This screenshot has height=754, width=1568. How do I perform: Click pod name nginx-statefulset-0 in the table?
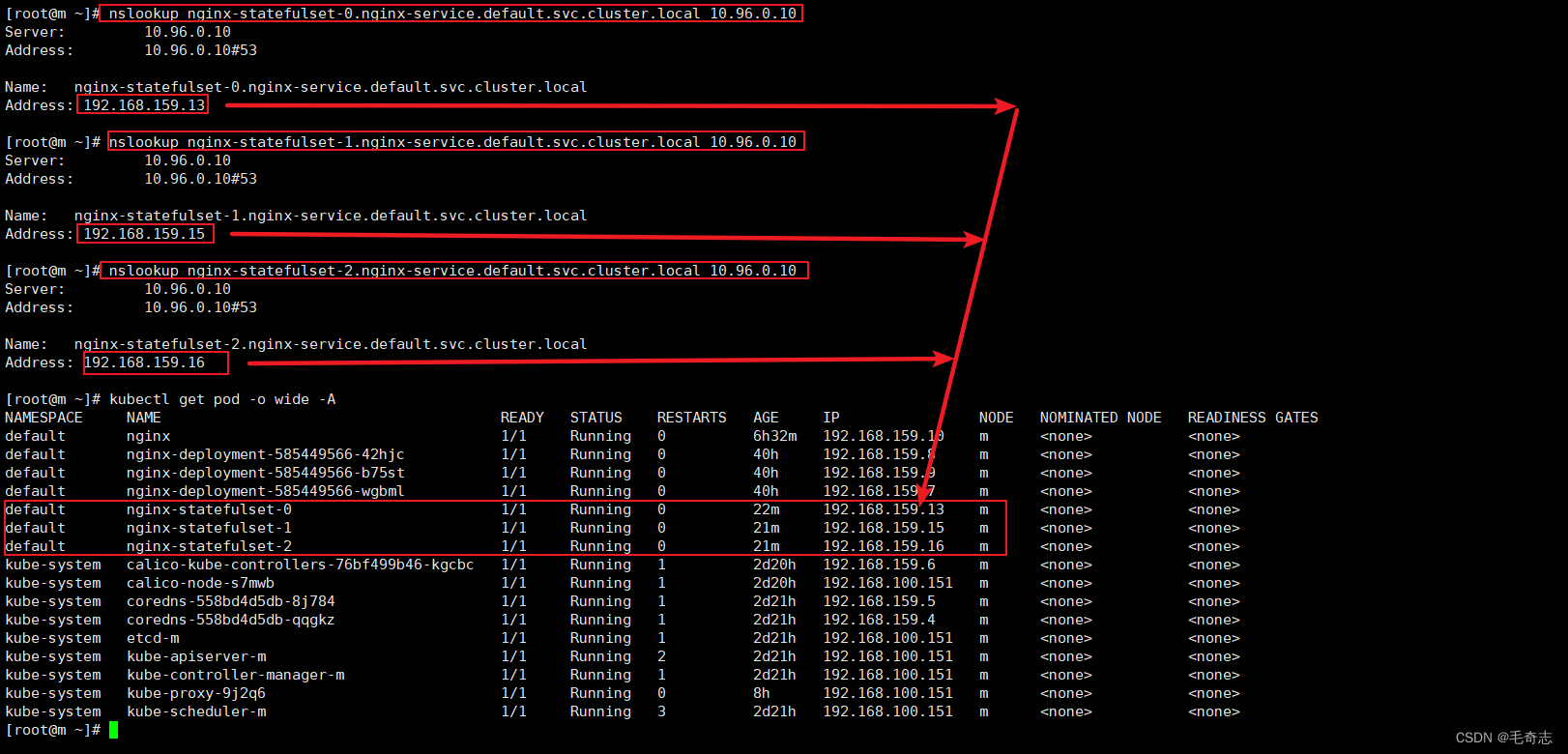(209, 509)
